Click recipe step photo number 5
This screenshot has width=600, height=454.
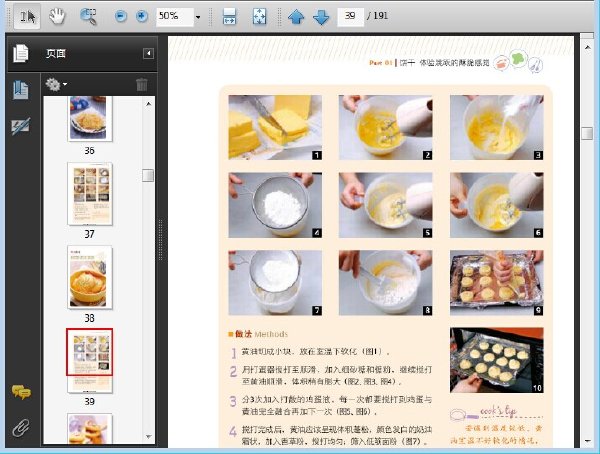tap(385, 205)
